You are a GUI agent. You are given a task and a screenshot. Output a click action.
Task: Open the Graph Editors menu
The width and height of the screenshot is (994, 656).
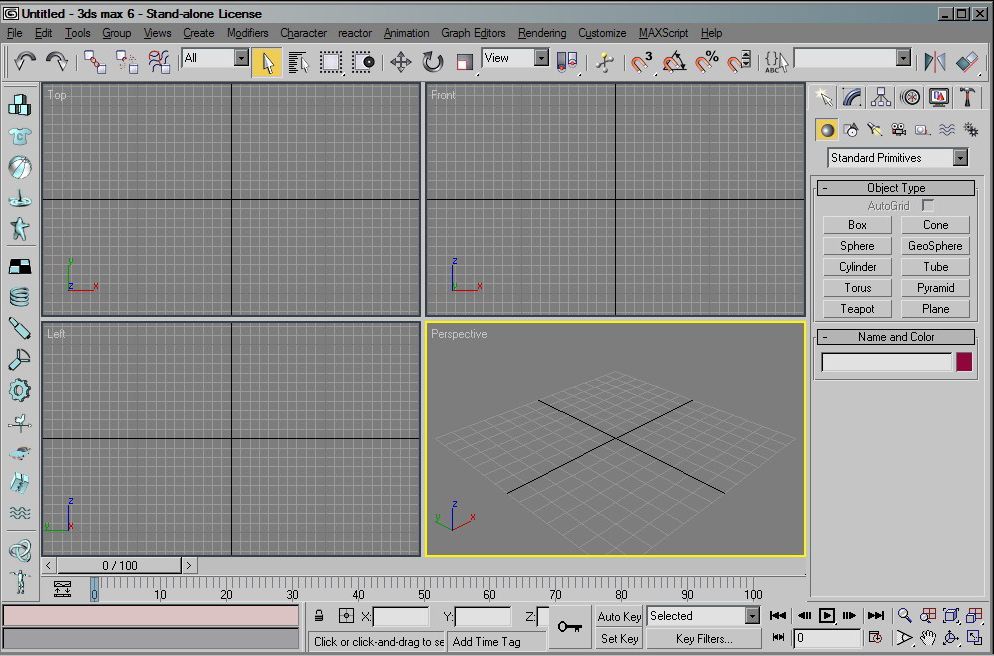pos(473,33)
